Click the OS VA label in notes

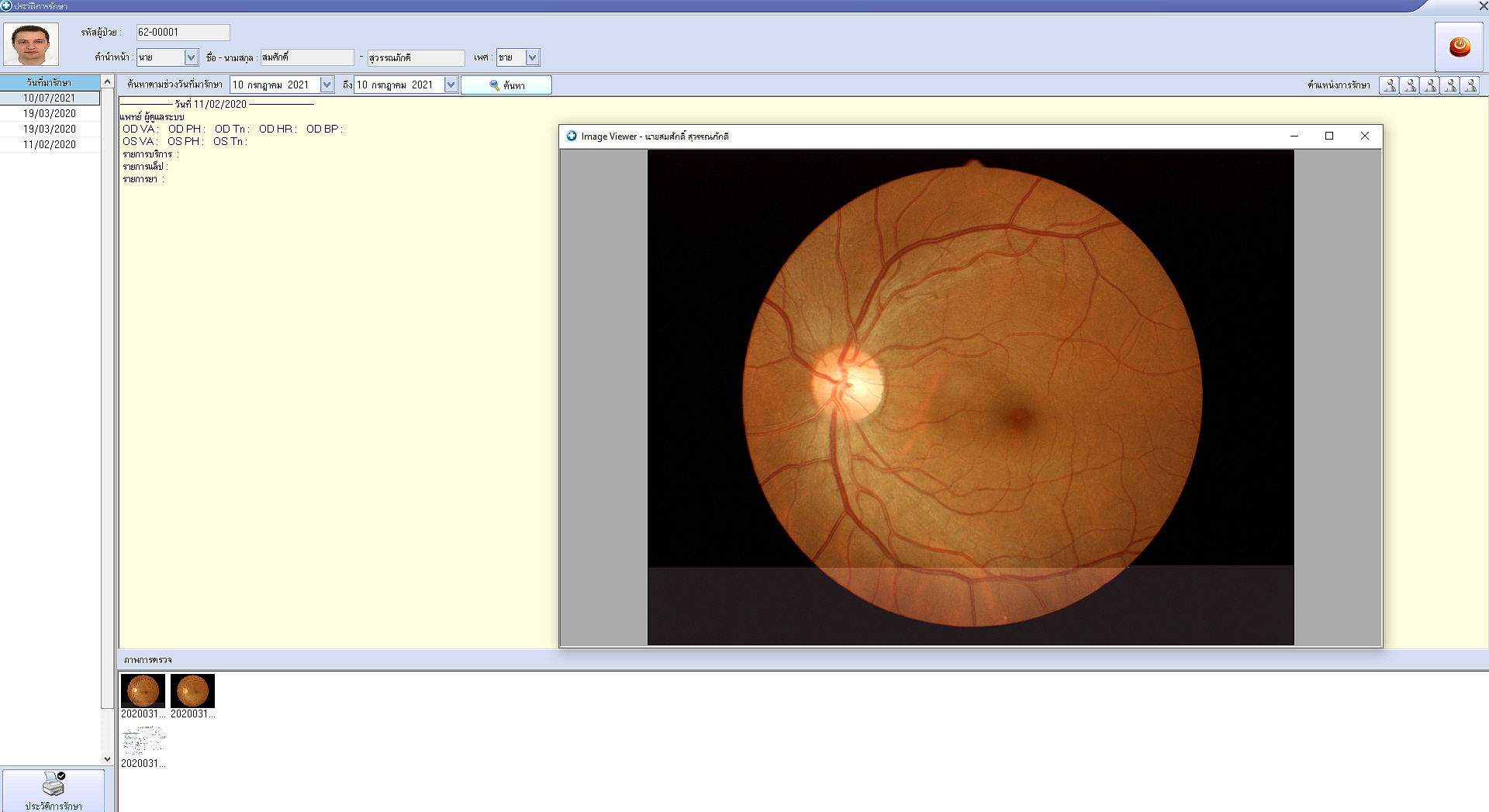[x=140, y=141]
